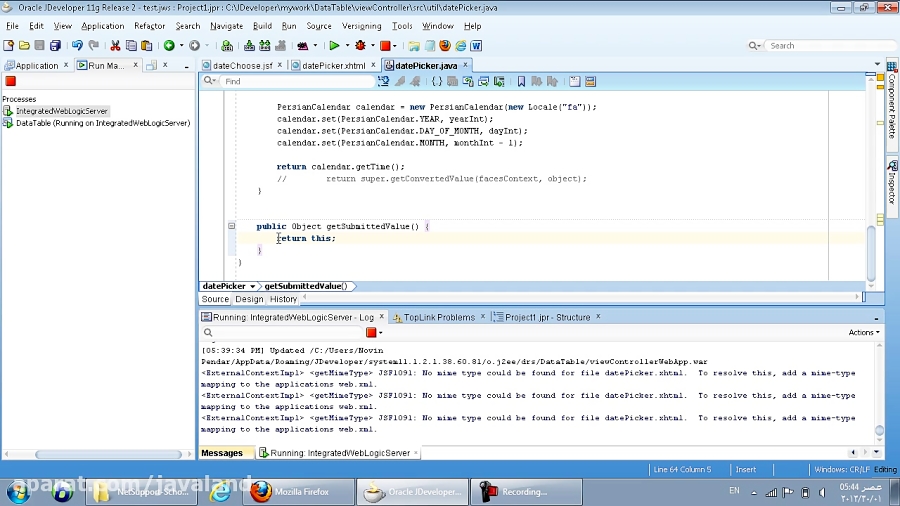Click green Back navigation arrow icon
Image resolution: width=900 pixels, height=506 pixels.
click(x=168, y=45)
